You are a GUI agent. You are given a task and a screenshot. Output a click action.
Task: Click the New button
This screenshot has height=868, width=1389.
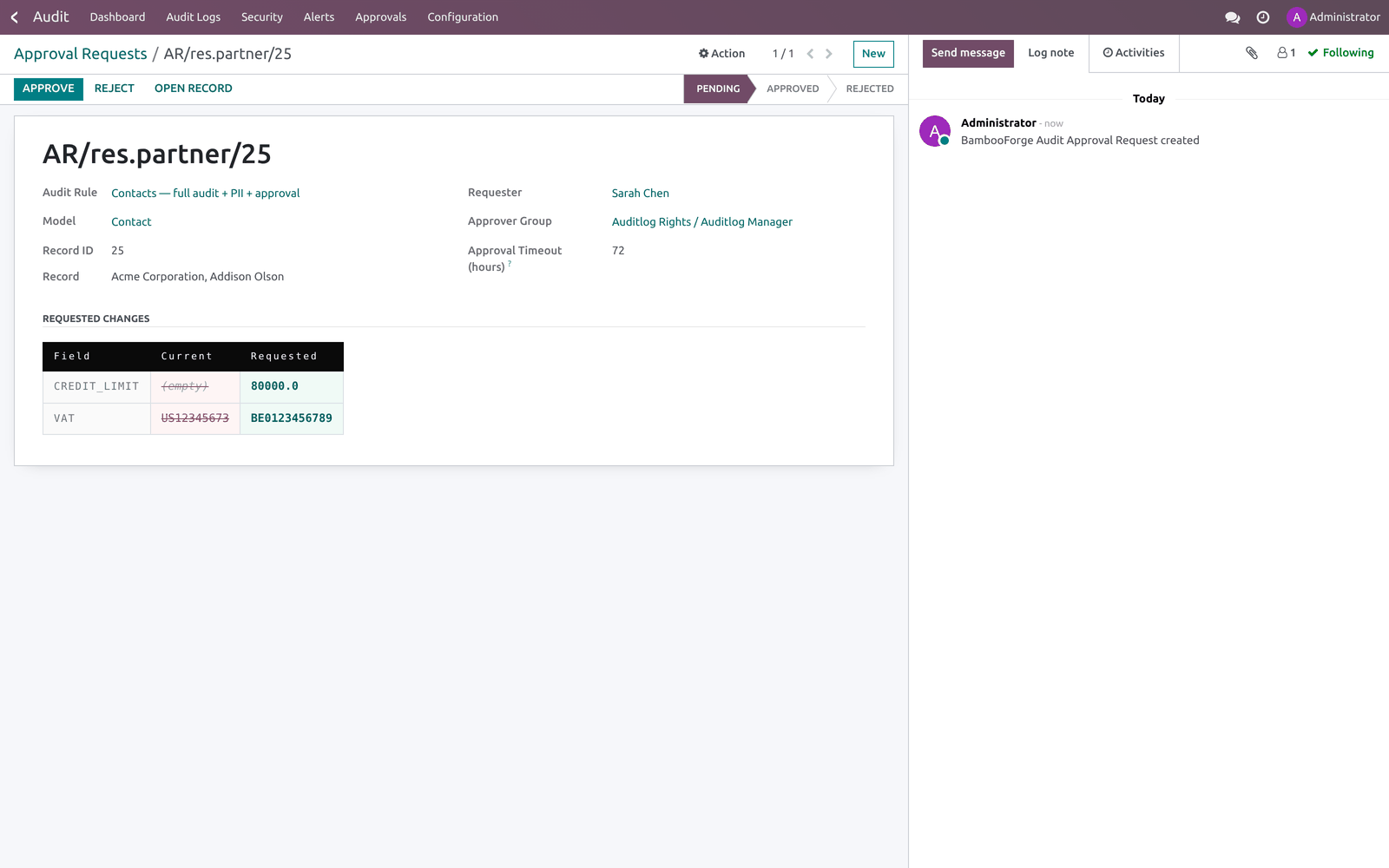[873, 54]
